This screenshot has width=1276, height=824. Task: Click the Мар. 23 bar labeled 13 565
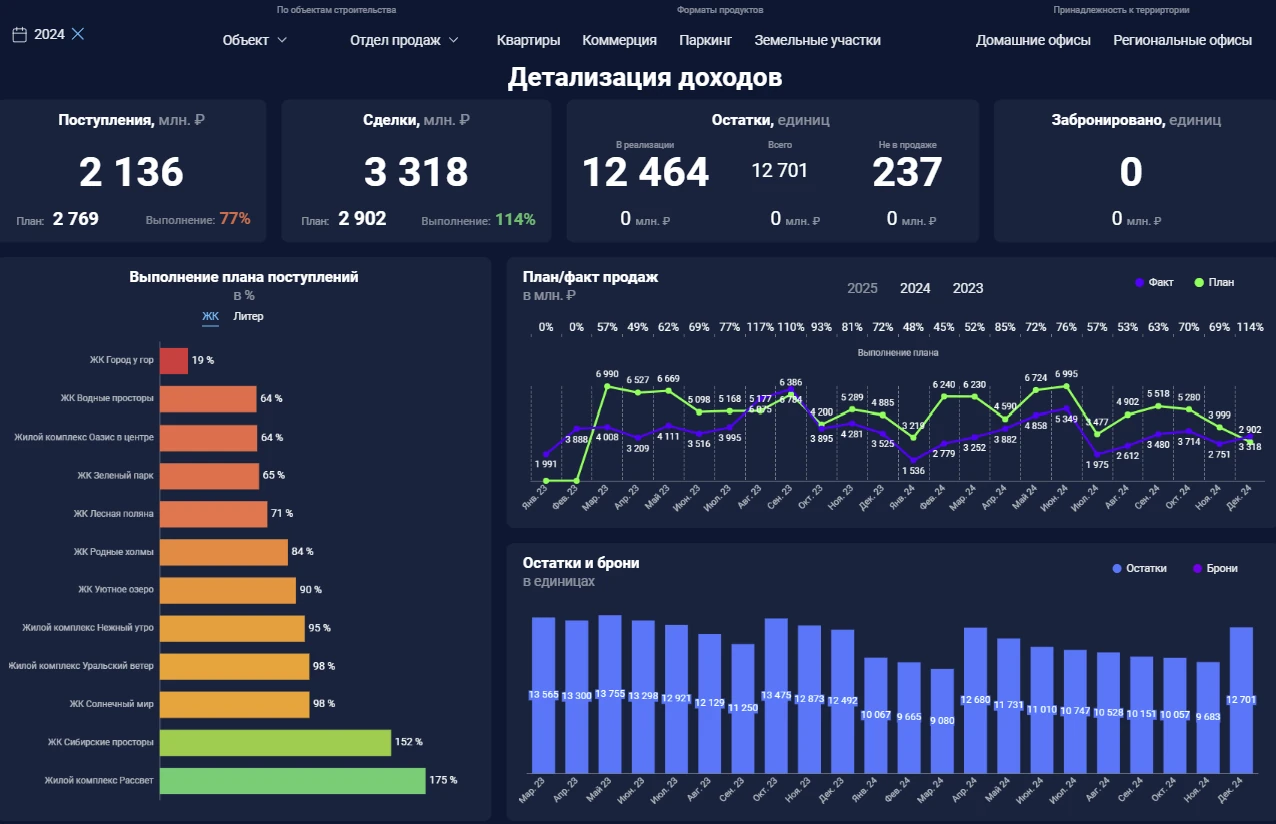tap(543, 695)
